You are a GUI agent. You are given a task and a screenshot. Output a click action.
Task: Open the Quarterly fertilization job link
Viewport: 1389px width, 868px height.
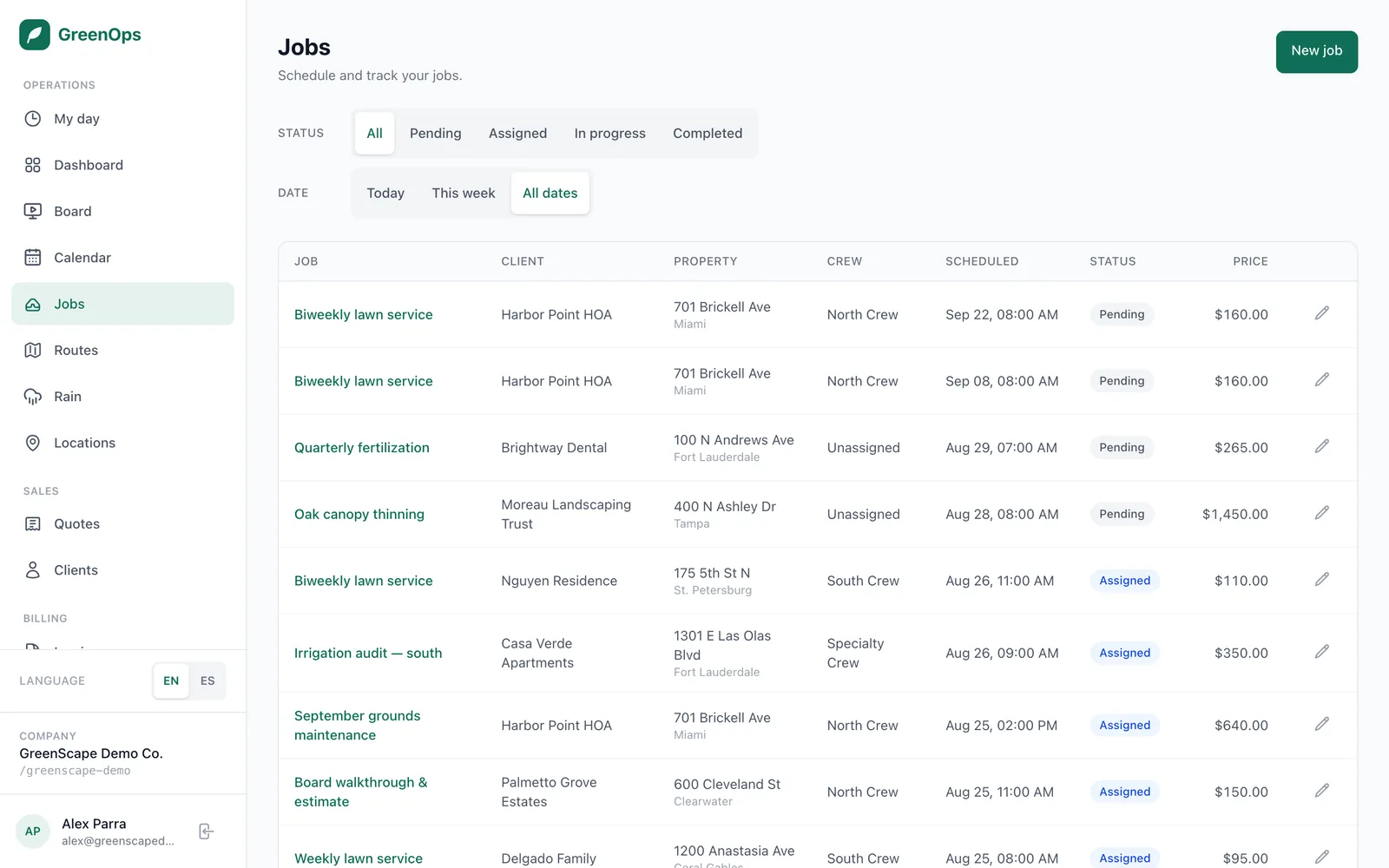(x=362, y=448)
